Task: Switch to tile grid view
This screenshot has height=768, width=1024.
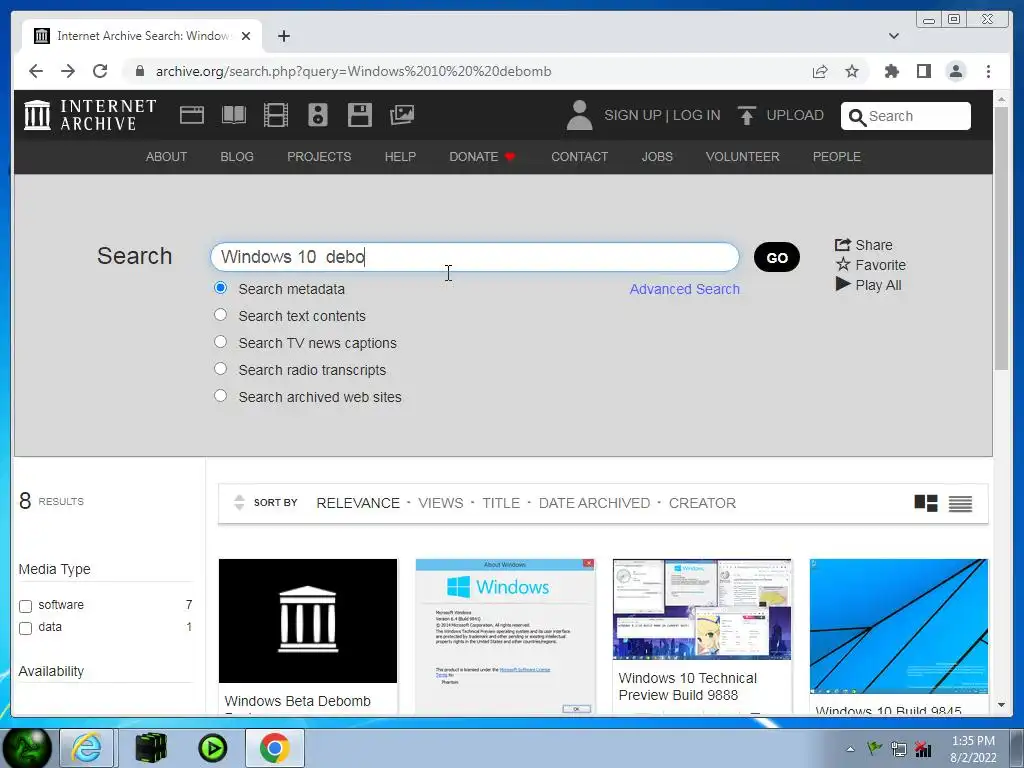Action: (x=926, y=503)
